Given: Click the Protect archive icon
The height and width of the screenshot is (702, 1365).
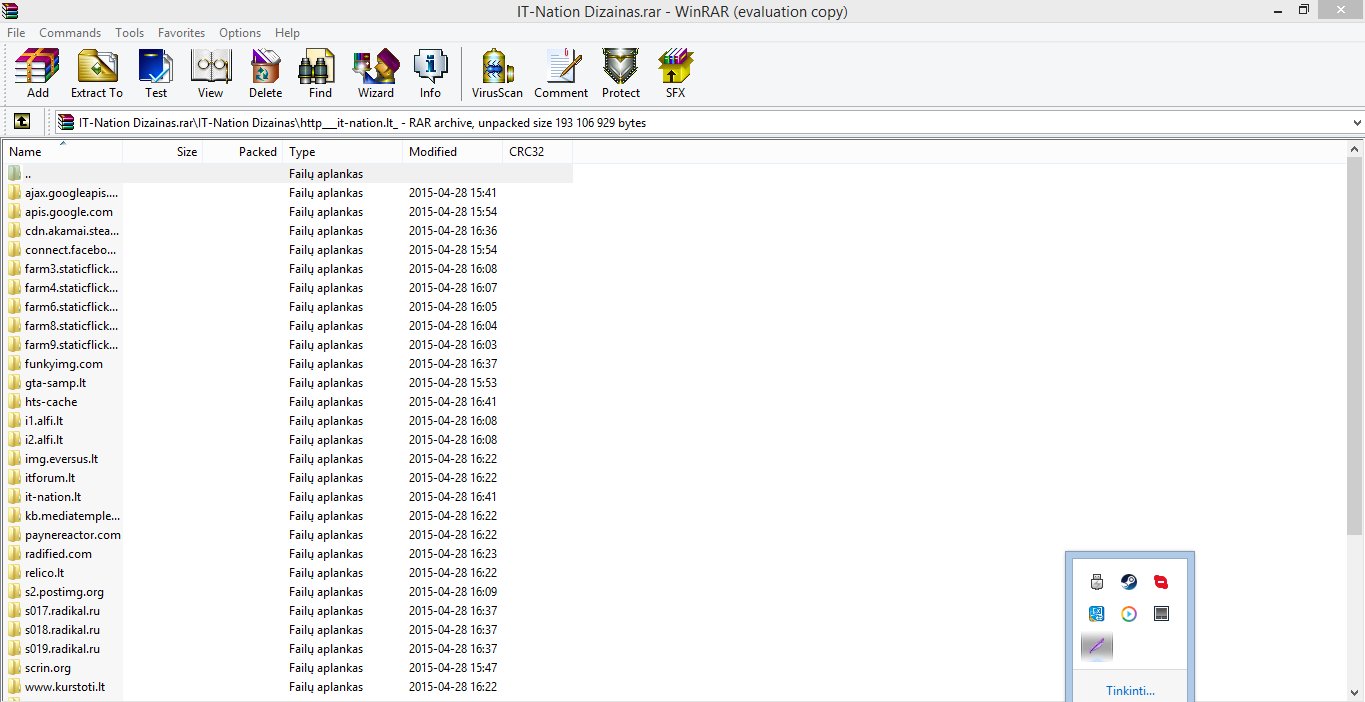Looking at the screenshot, I should (621, 73).
